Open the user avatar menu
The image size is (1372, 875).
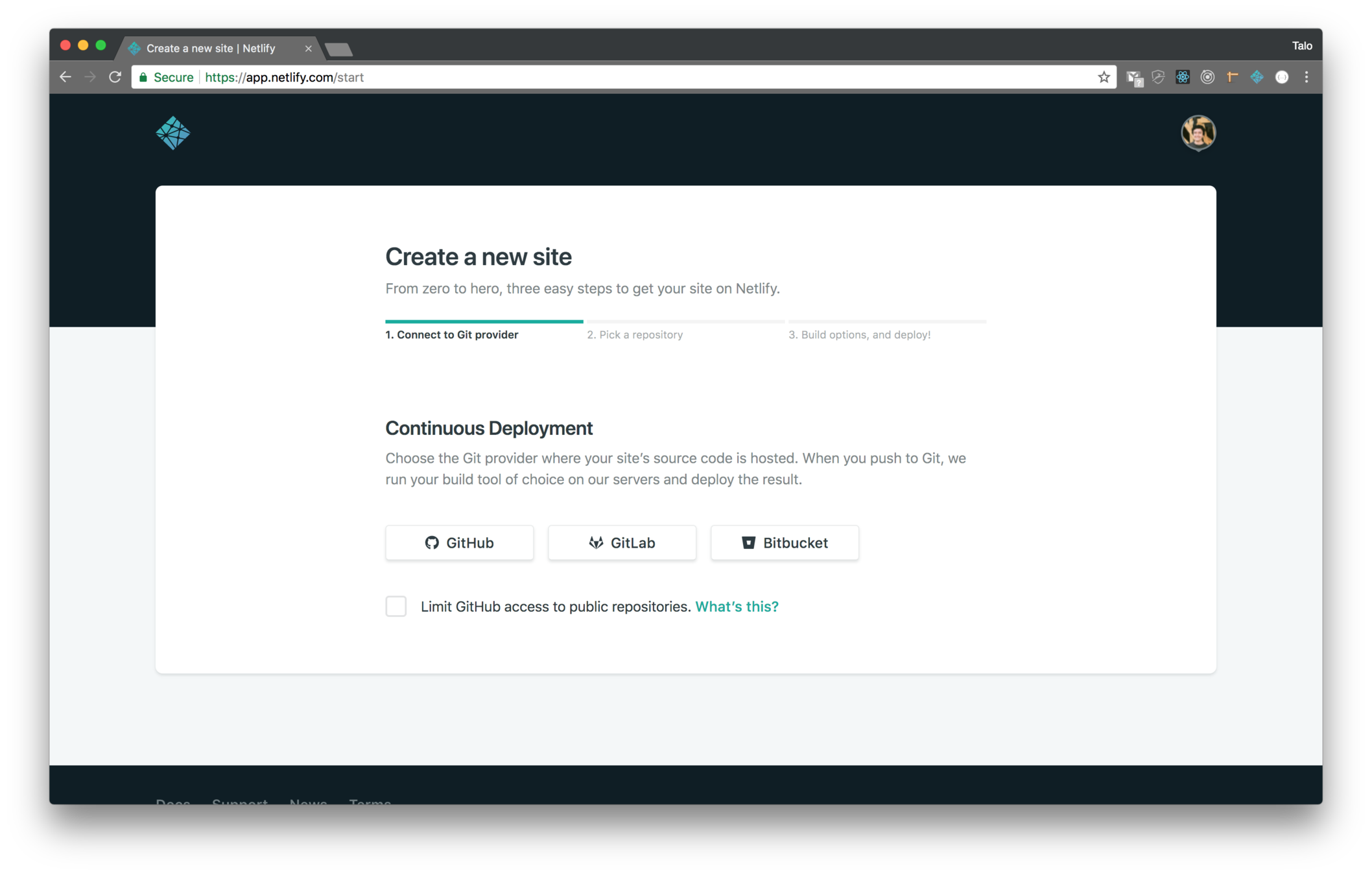pyautogui.click(x=1198, y=133)
